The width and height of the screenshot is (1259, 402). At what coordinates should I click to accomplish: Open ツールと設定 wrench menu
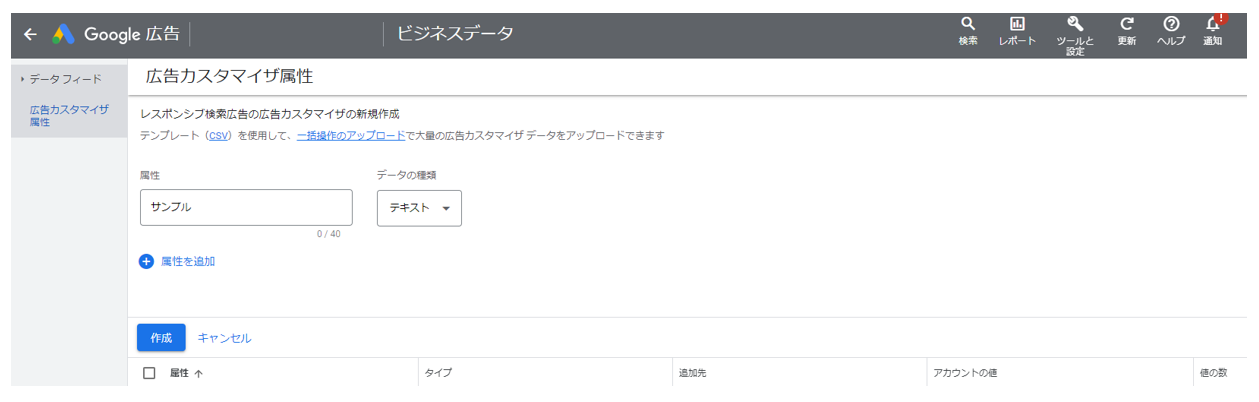tap(1075, 35)
